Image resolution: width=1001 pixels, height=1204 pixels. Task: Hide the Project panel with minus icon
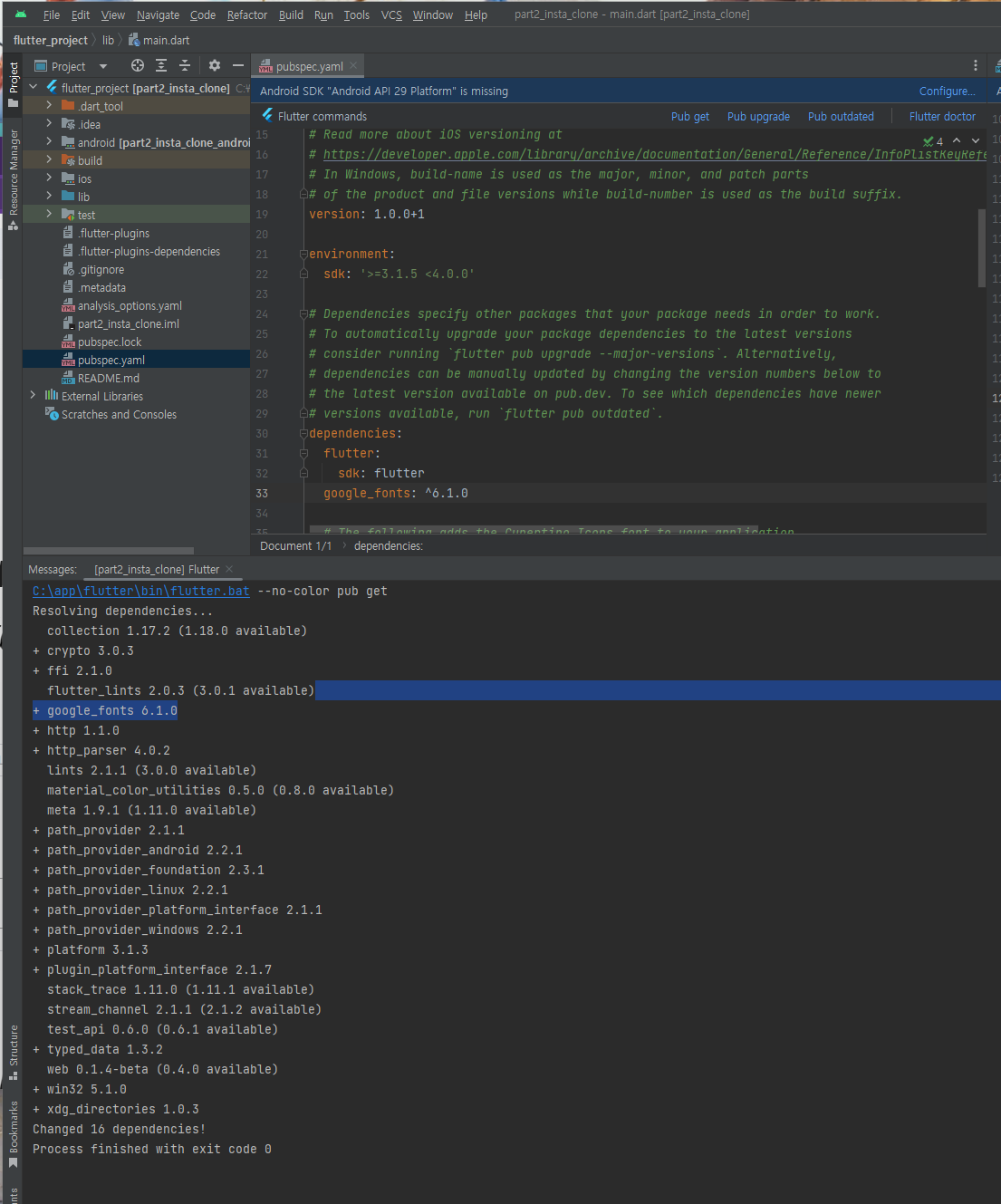(x=238, y=65)
